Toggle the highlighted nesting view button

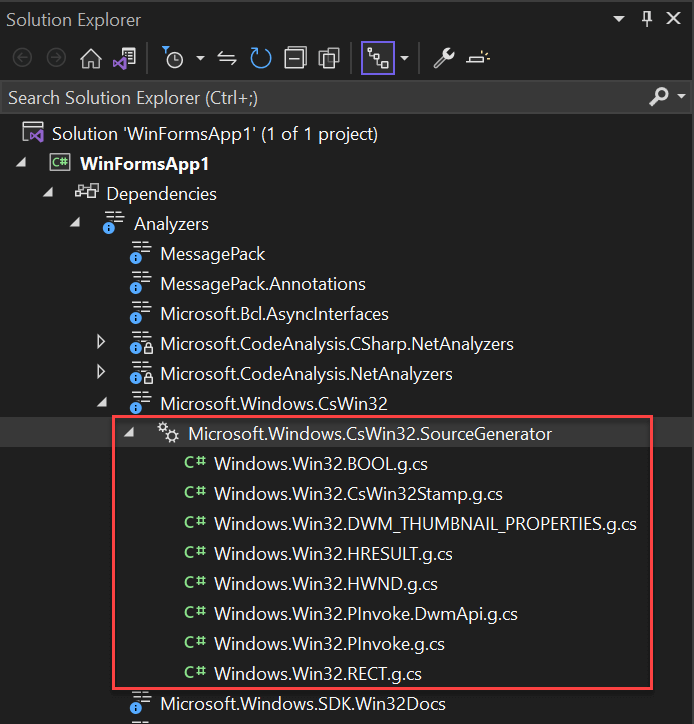tap(378, 59)
